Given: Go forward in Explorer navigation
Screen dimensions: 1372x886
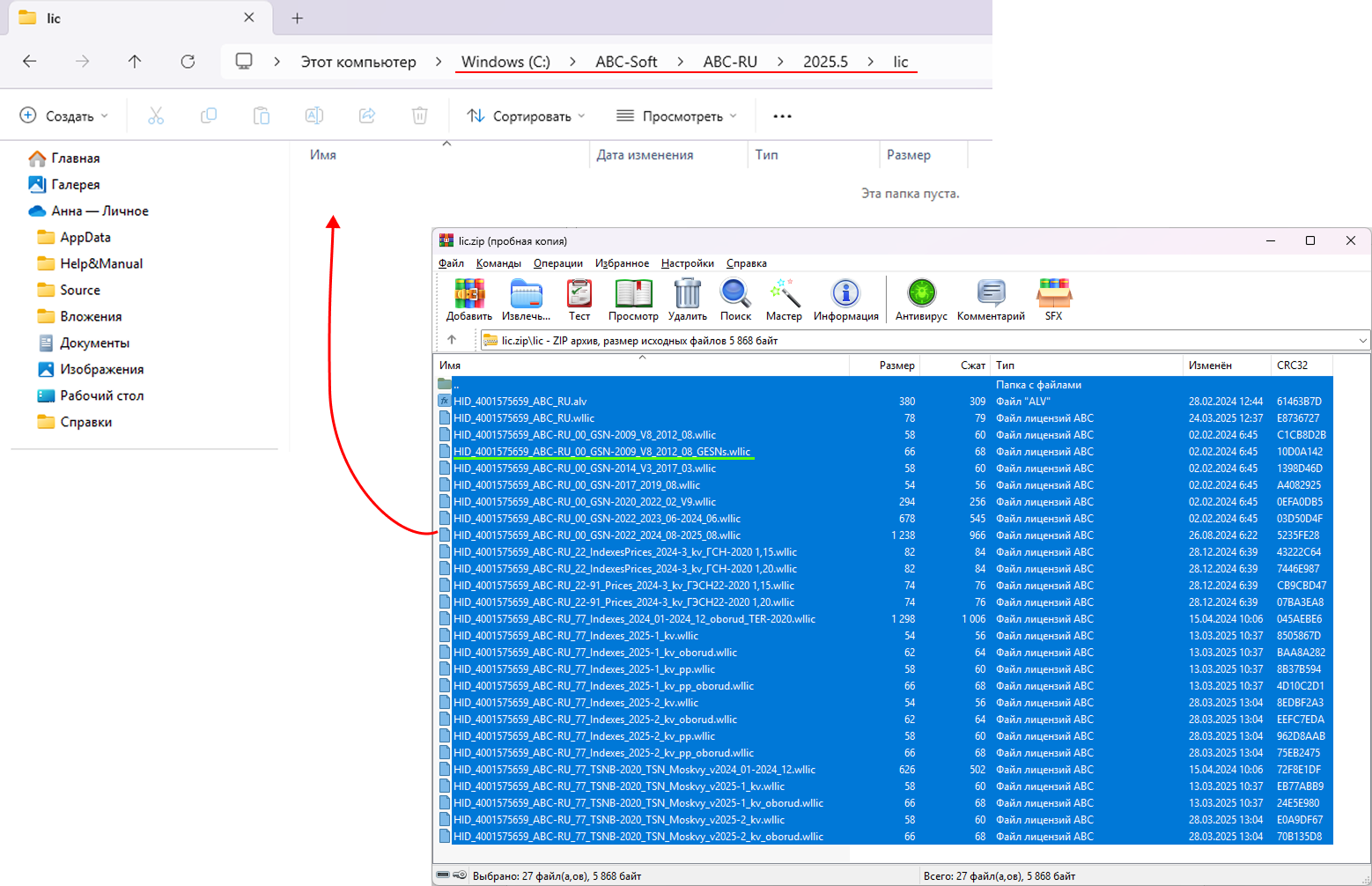Looking at the screenshot, I should point(83,62).
